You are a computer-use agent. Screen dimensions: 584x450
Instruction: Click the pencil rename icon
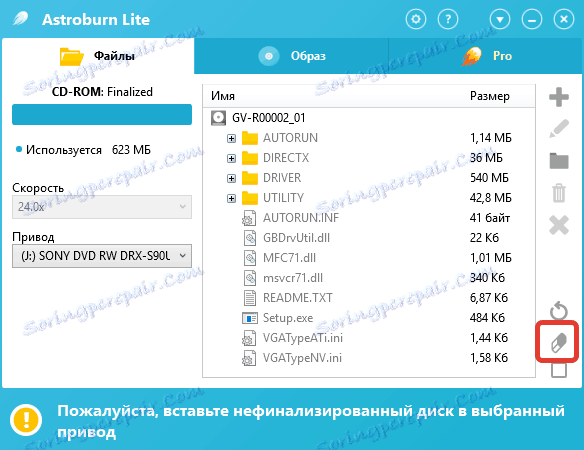559,129
